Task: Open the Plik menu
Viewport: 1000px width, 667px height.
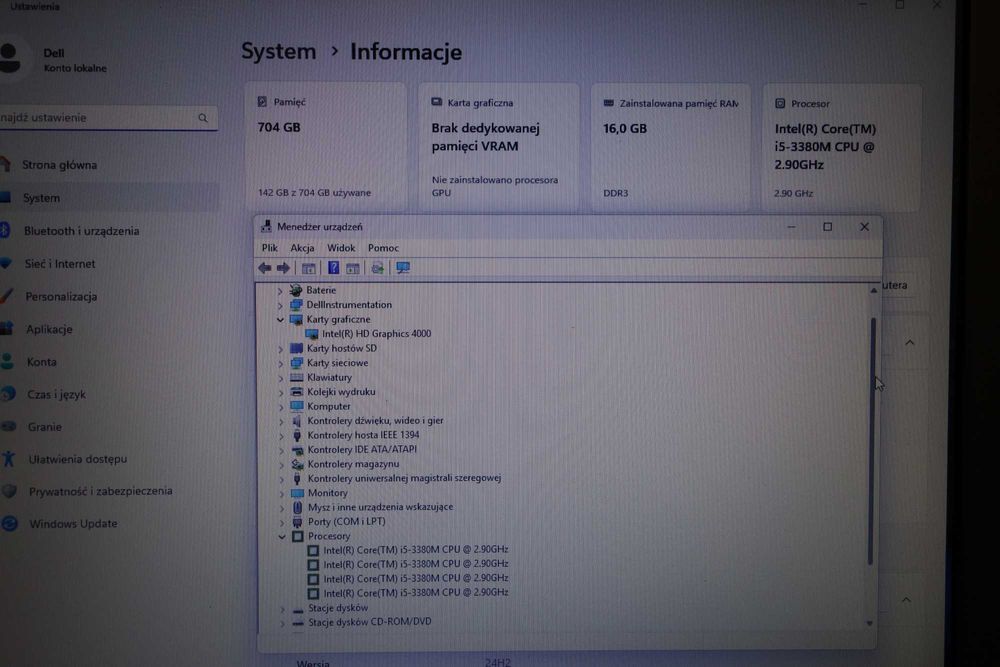Action: (x=270, y=247)
